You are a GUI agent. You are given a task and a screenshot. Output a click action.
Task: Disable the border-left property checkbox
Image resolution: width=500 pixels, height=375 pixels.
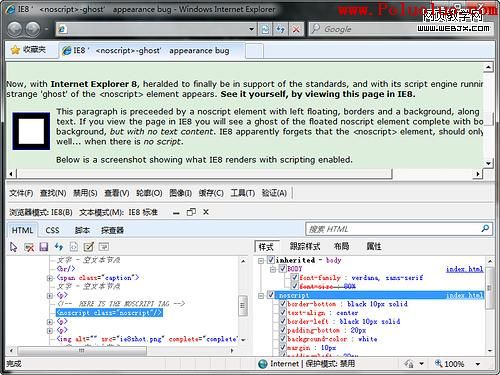(283, 321)
